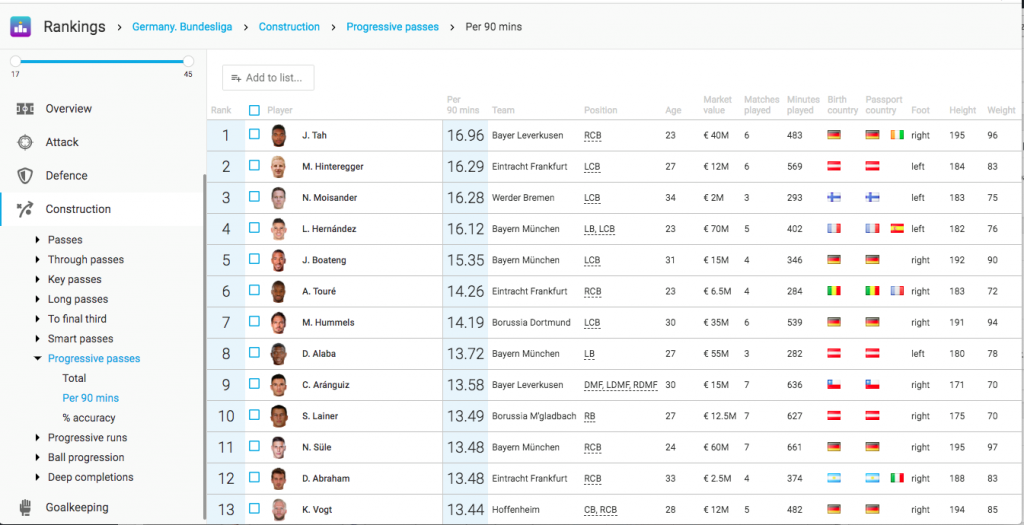
Task: Click the Ivory Coast passport flag for J. Tah
Action: click(x=897, y=135)
